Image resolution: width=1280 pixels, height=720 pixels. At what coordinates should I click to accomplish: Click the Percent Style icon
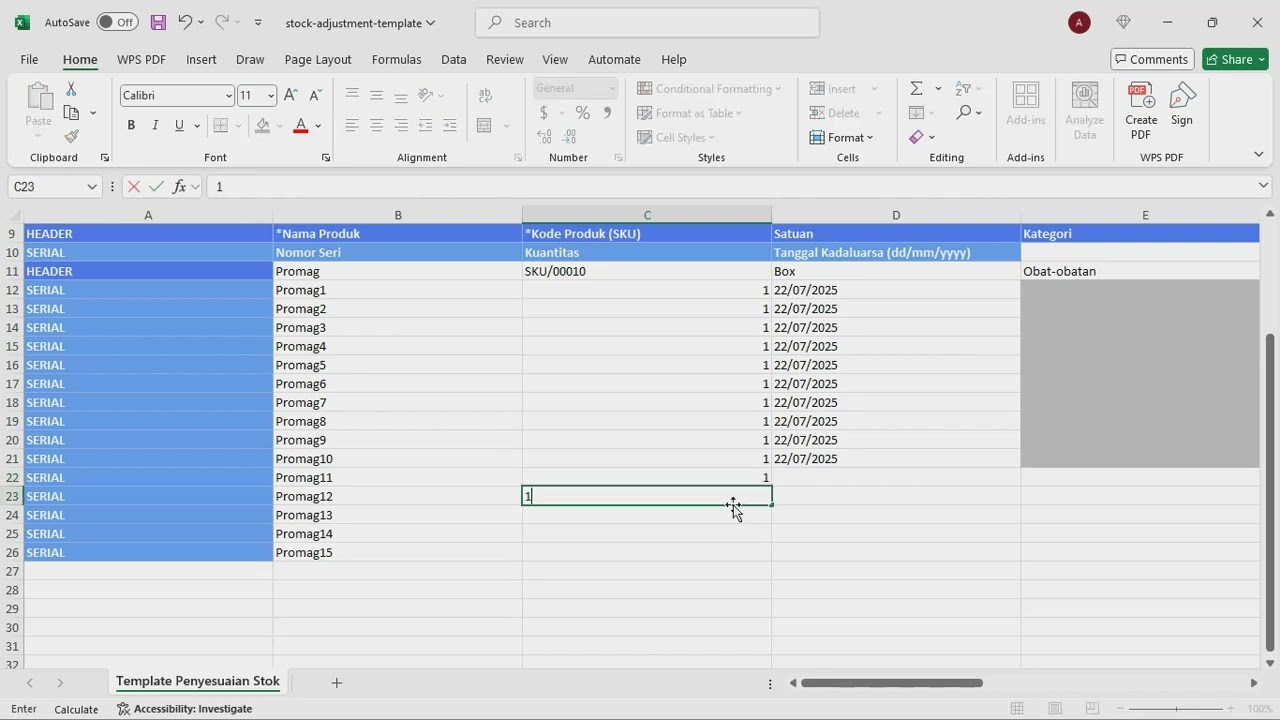click(582, 113)
